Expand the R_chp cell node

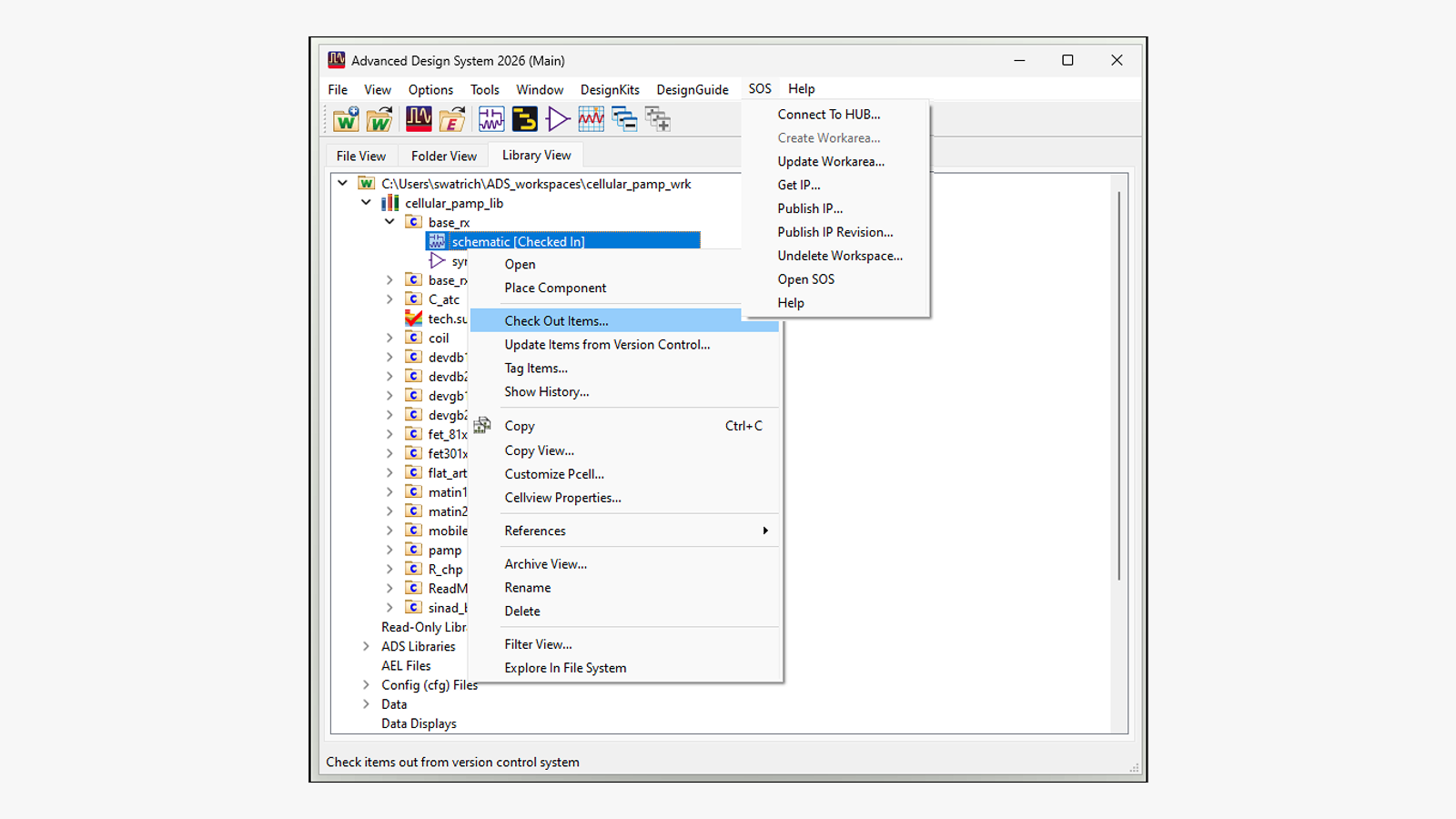coord(389,569)
